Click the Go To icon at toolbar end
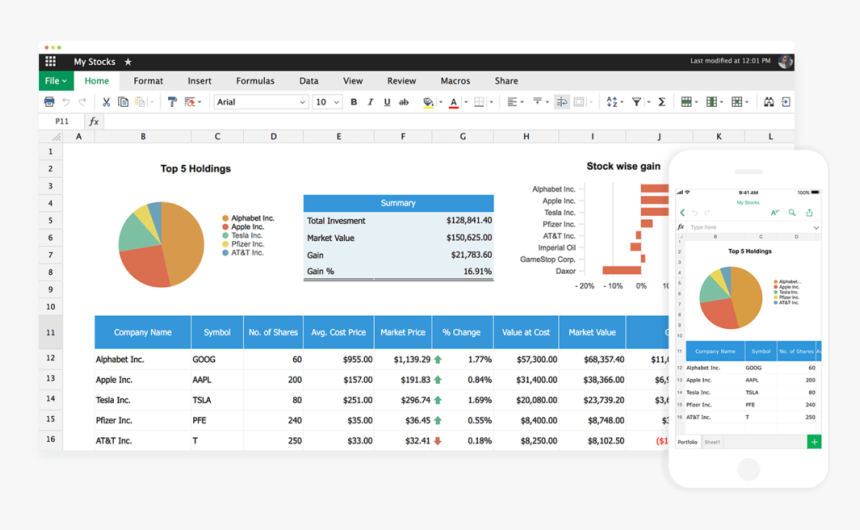The width and height of the screenshot is (860, 530). click(x=786, y=102)
